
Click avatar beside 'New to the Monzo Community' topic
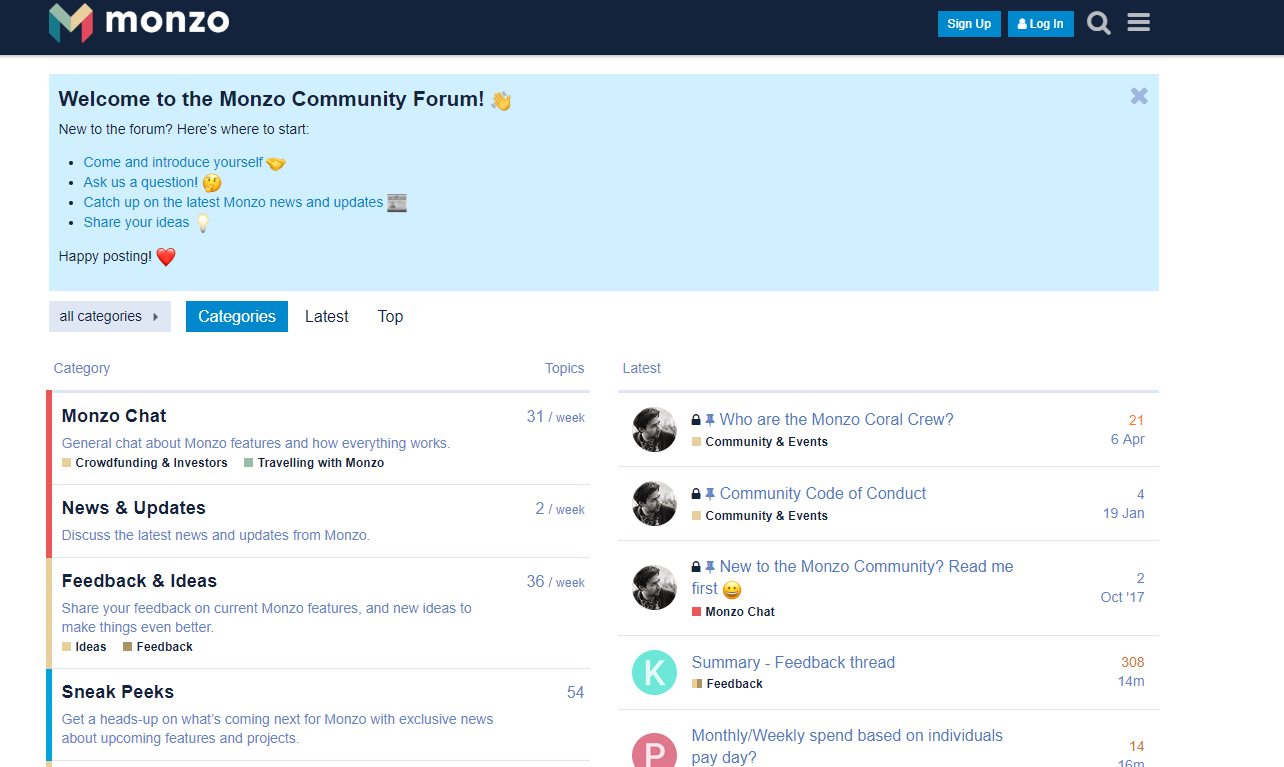(655, 588)
